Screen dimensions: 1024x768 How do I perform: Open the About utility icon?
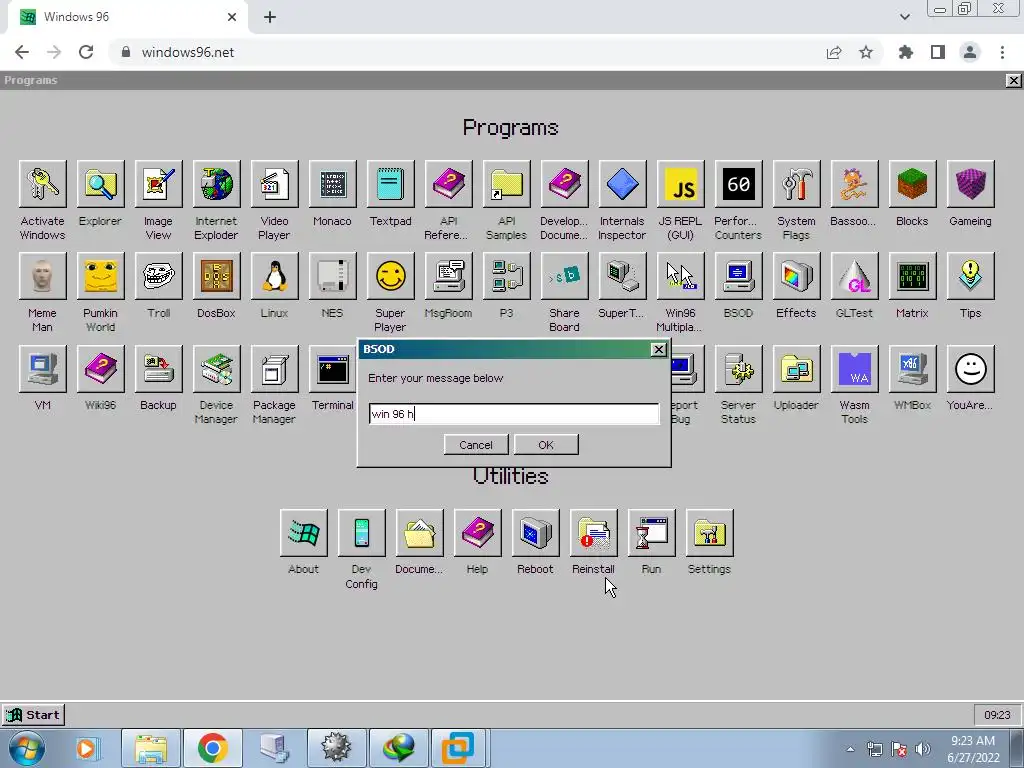pos(304,533)
